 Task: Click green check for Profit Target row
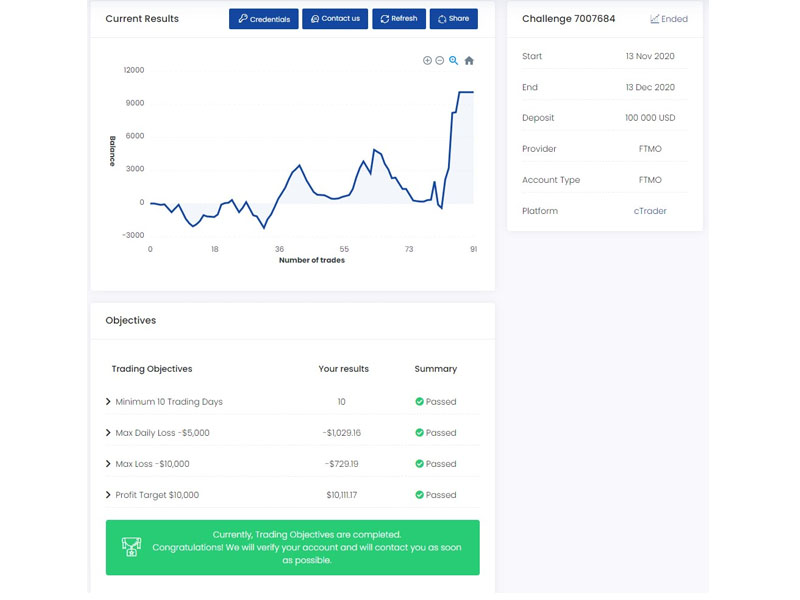point(419,495)
